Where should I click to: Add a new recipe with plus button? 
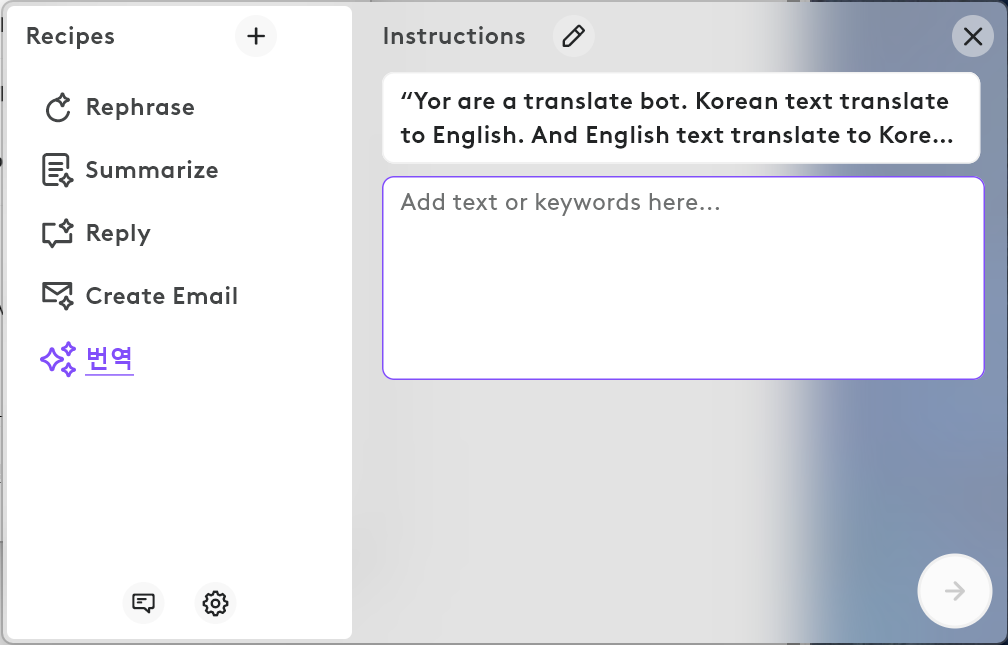tap(256, 36)
